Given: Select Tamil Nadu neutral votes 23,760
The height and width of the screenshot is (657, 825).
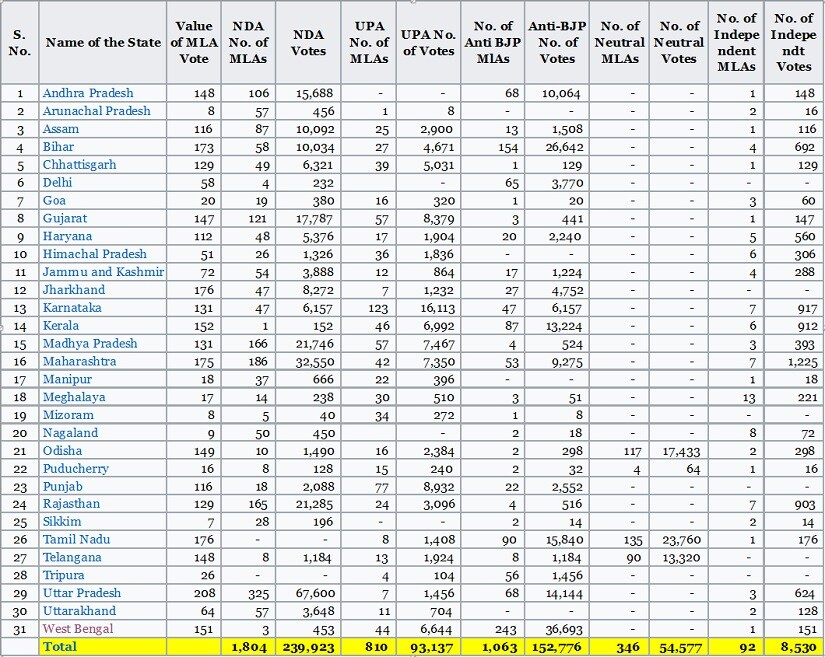Looking at the screenshot, I should click(681, 540).
